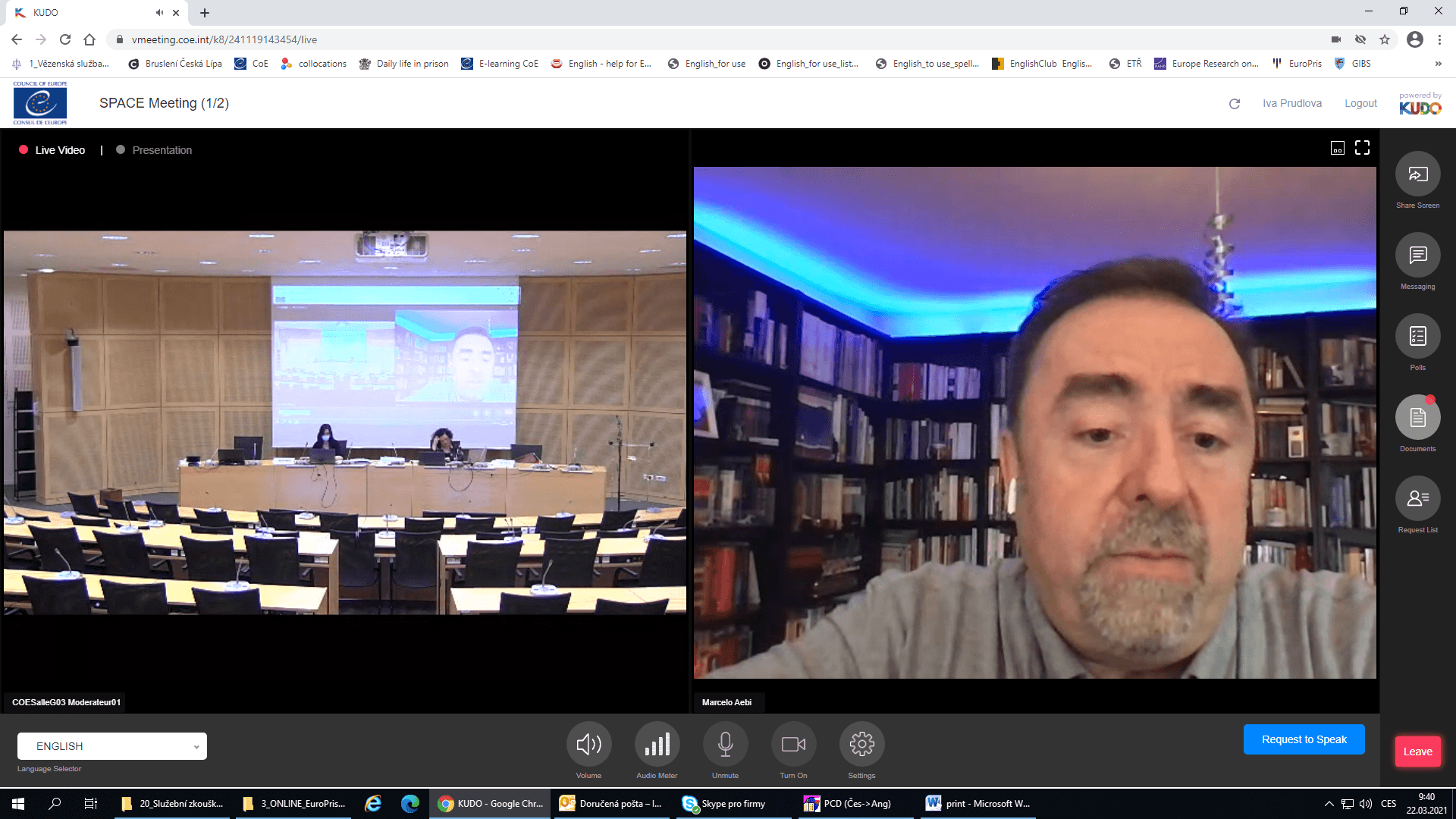Viewport: 1456px width, 819px height.
Task: Switch to picture-in-picture video layout
Action: 1338,148
